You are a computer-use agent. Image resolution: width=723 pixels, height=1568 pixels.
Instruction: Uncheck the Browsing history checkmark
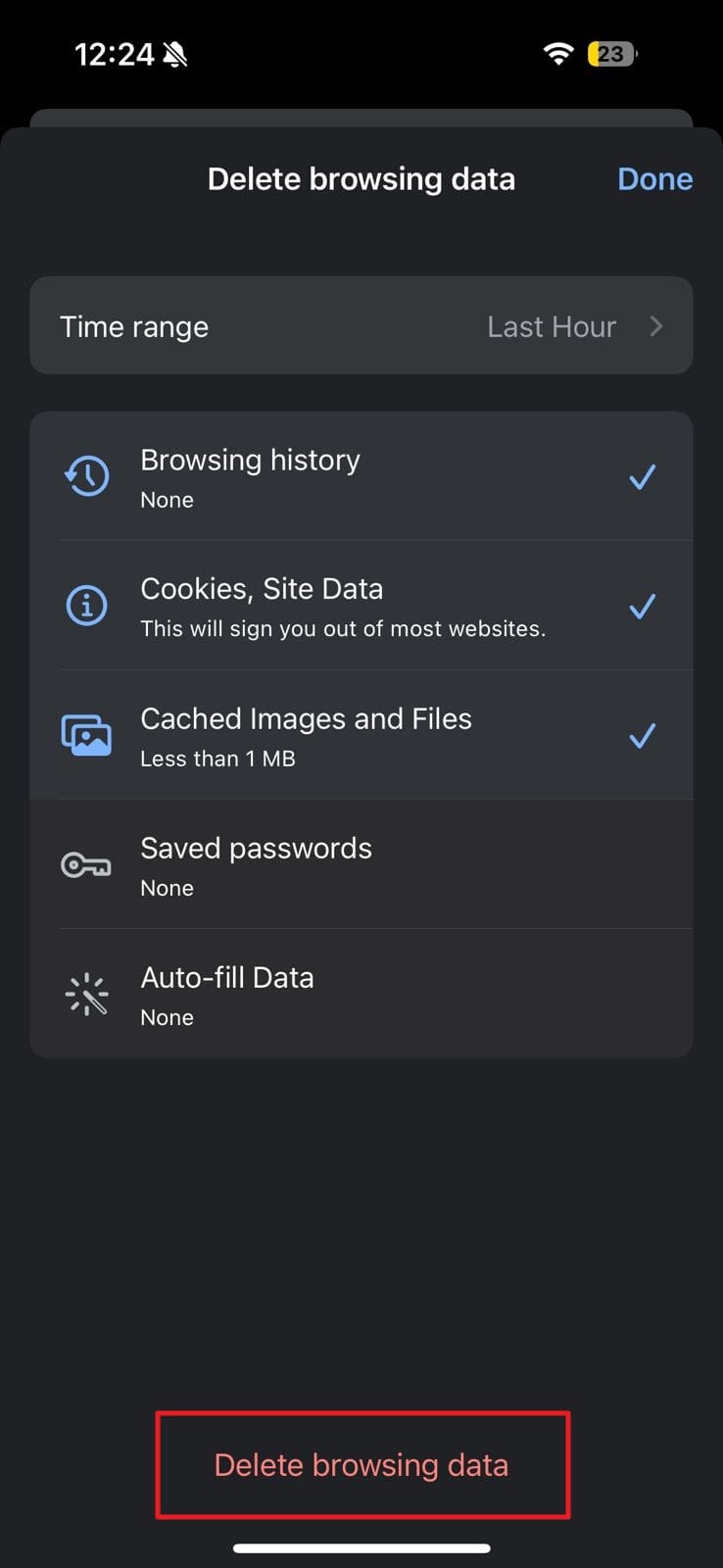[x=642, y=475]
